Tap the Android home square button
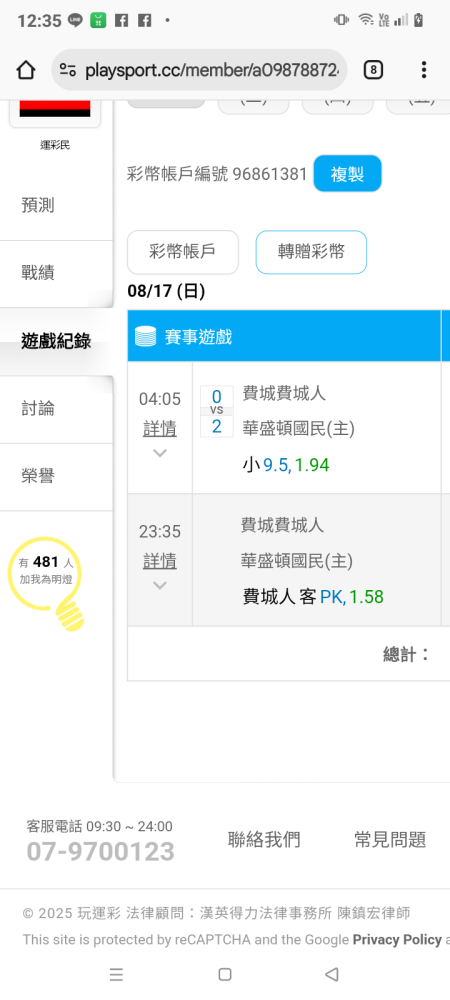 (x=224, y=974)
